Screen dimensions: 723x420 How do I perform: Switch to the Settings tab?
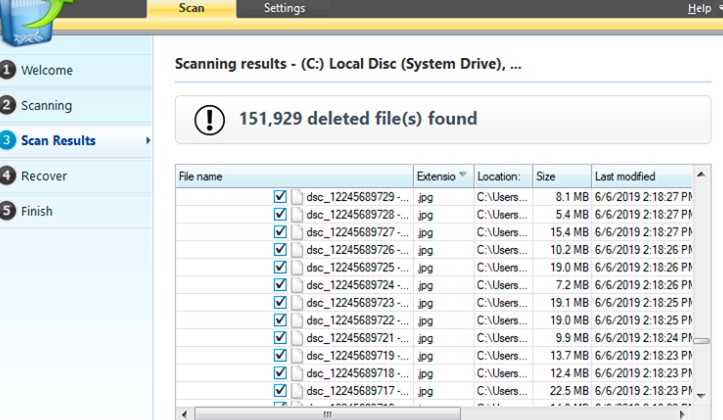(x=284, y=9)
